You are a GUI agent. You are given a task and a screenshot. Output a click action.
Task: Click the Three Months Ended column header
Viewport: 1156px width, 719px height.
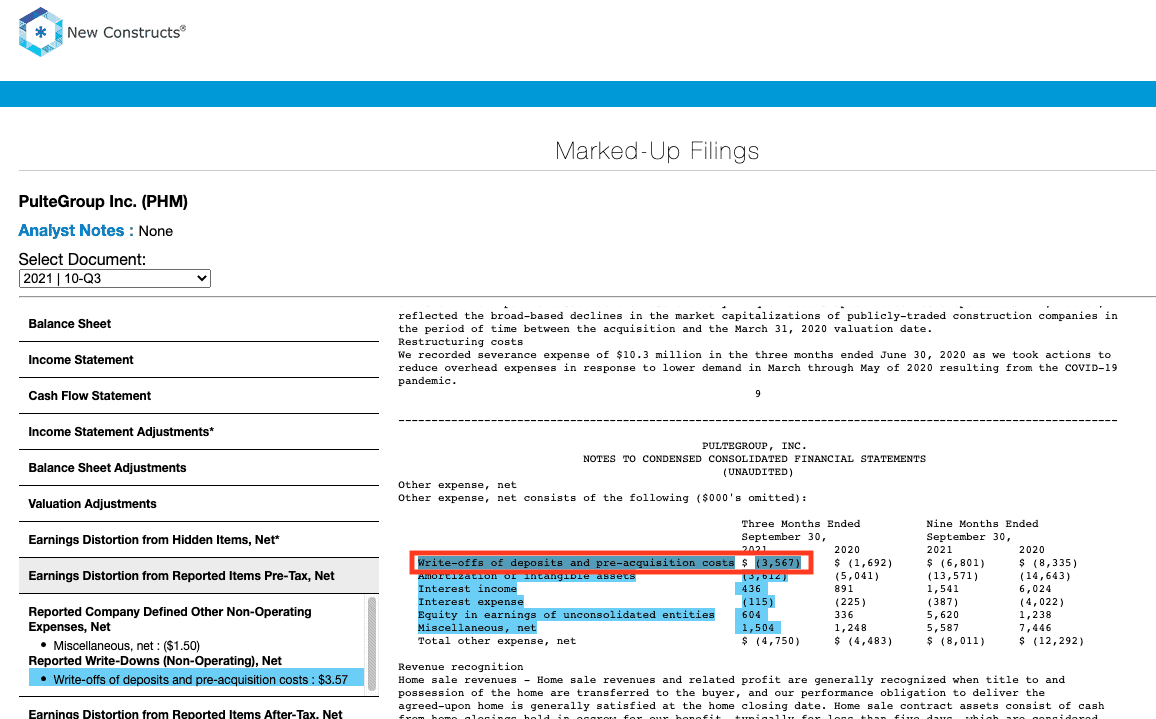point(801,524)
